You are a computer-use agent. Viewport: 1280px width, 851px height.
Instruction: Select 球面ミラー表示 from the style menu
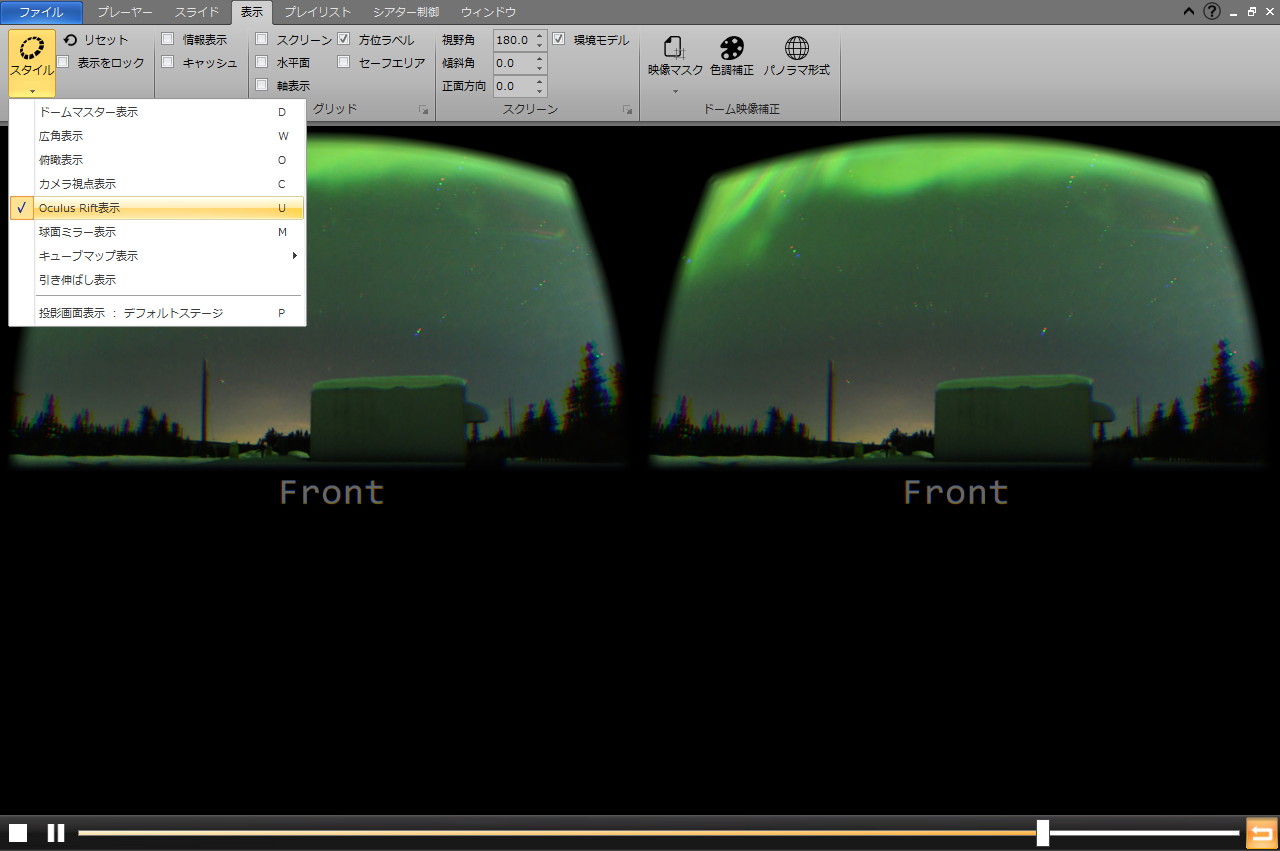[x=157, y=232]
